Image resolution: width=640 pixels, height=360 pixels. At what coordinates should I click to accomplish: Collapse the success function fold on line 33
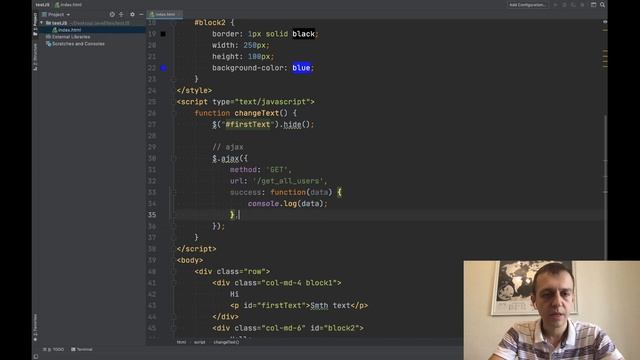tap(173, 192)
